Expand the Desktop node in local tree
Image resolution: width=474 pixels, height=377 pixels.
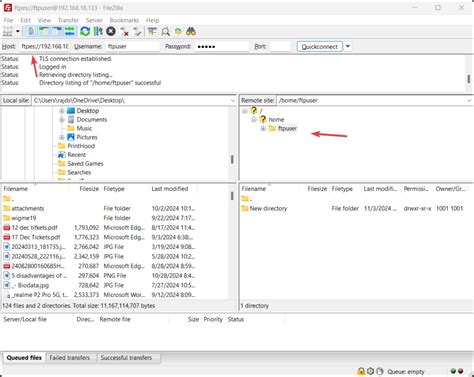pos(62,111)
